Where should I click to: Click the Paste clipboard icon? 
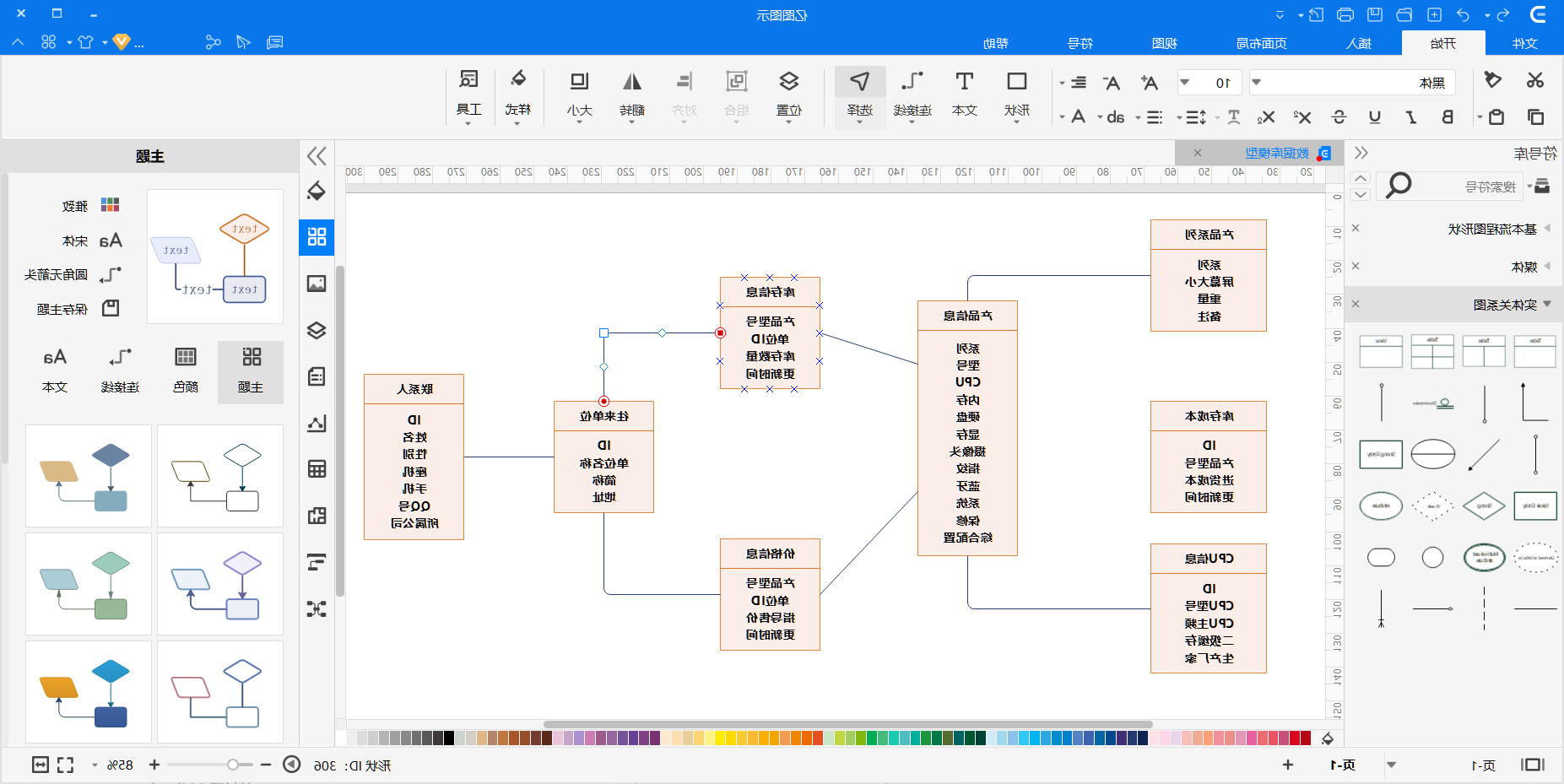tap(1496, 116)
